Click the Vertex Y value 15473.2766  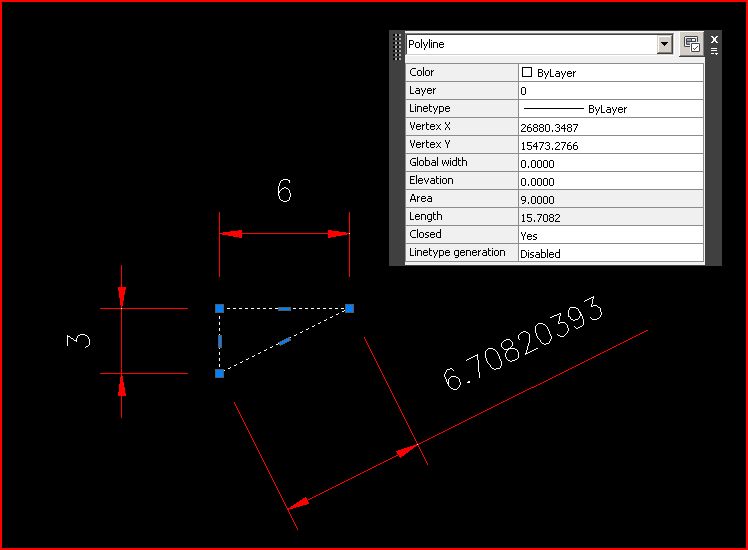pyautogui.click(x=611, y=145)
